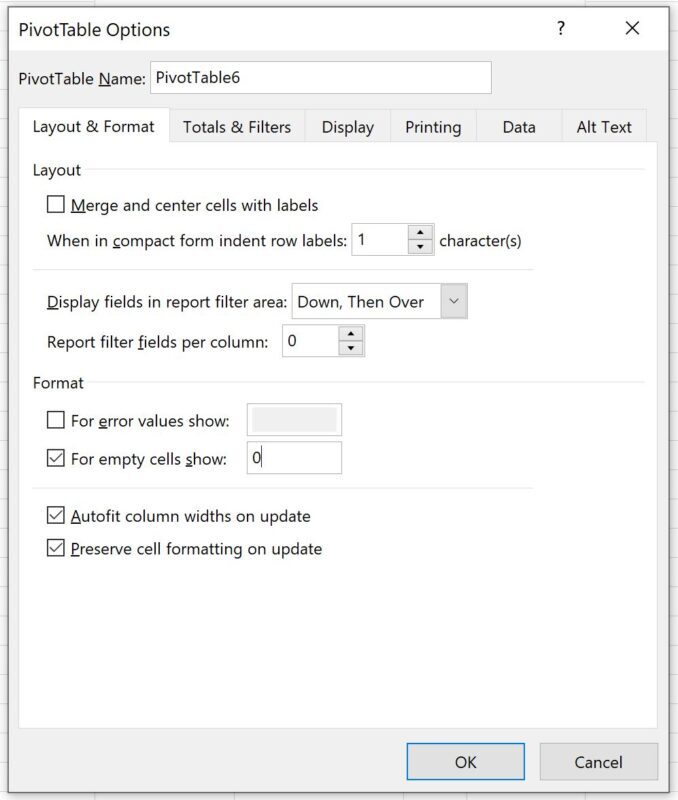Select the Layout & Format tab

[x=95, y=127]
